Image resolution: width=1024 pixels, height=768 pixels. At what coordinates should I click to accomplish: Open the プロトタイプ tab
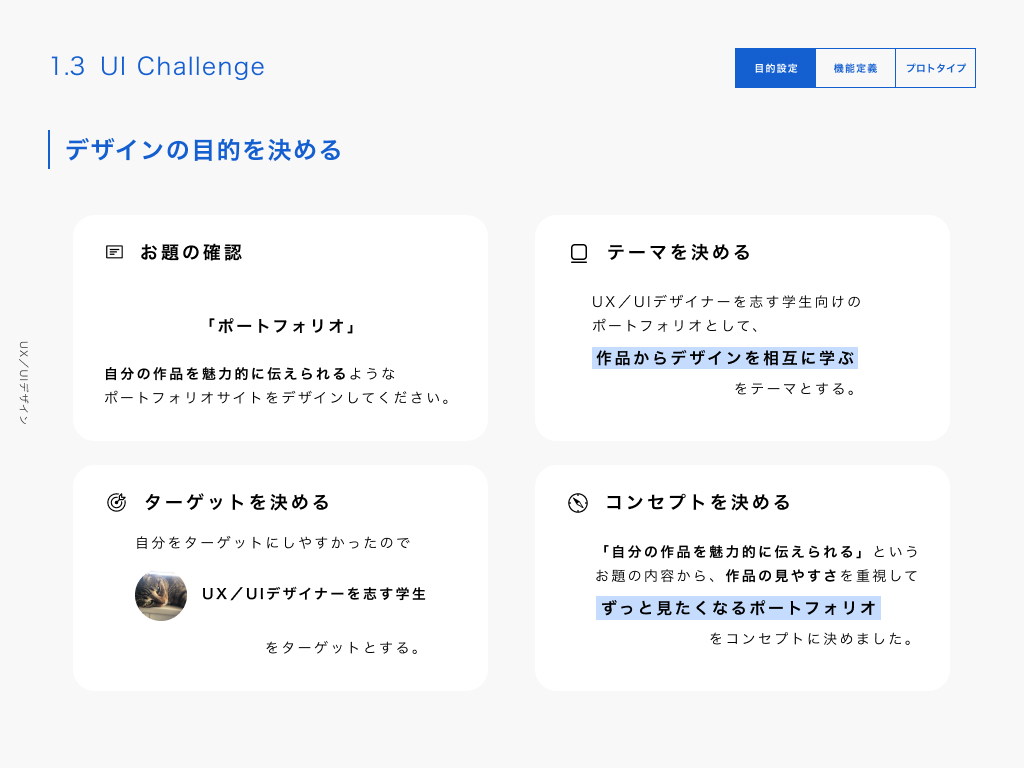pos(935,68)
